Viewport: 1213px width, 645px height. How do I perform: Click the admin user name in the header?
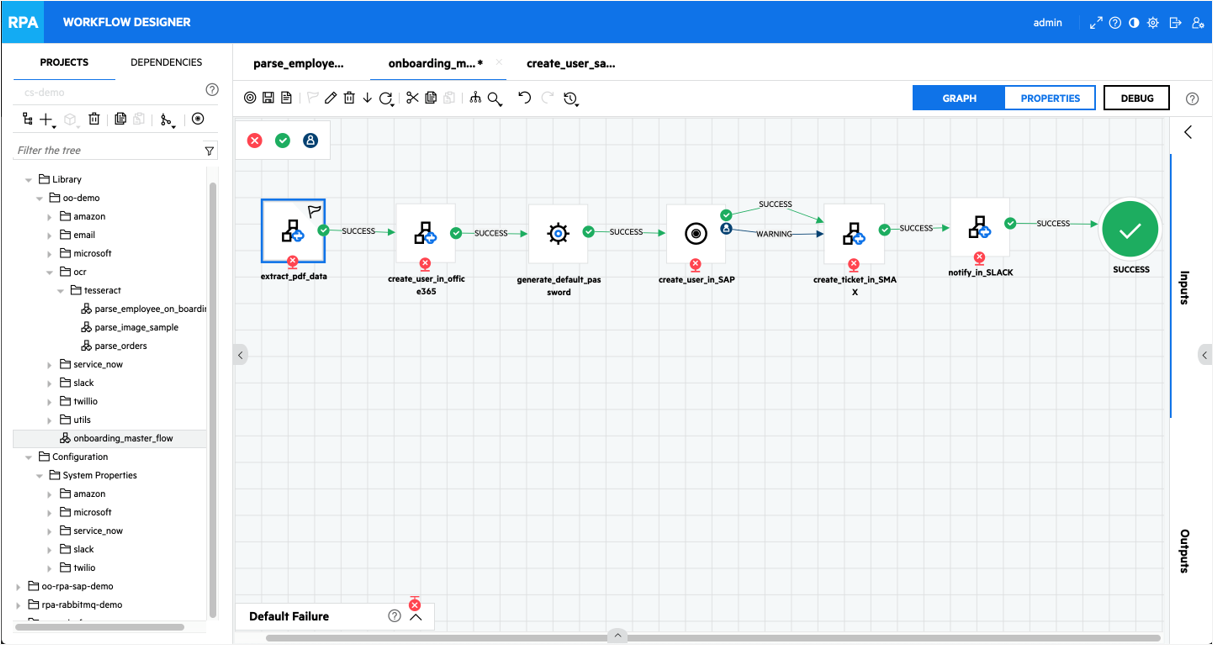[x=1047, y=23]
